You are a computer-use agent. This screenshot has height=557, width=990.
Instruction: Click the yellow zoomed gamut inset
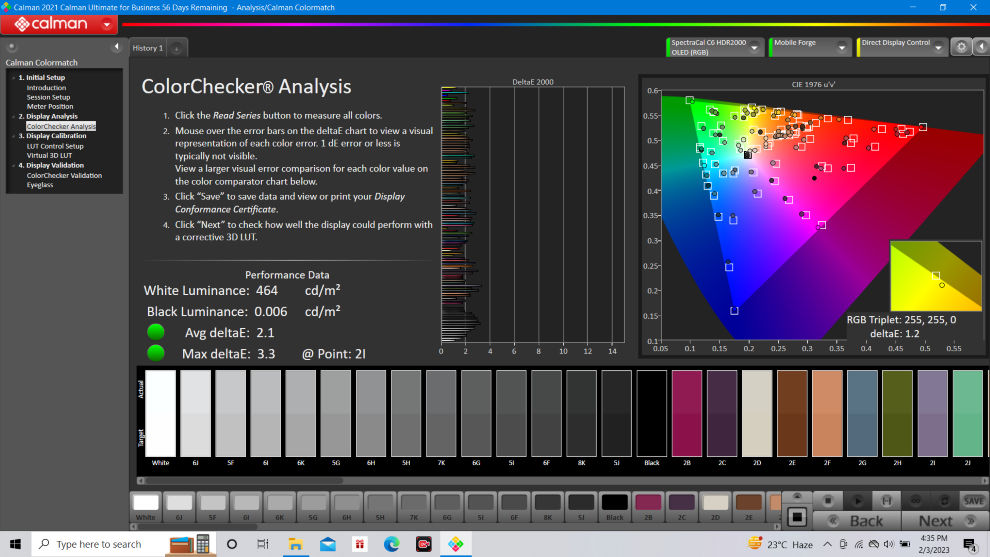coord(936,276)
